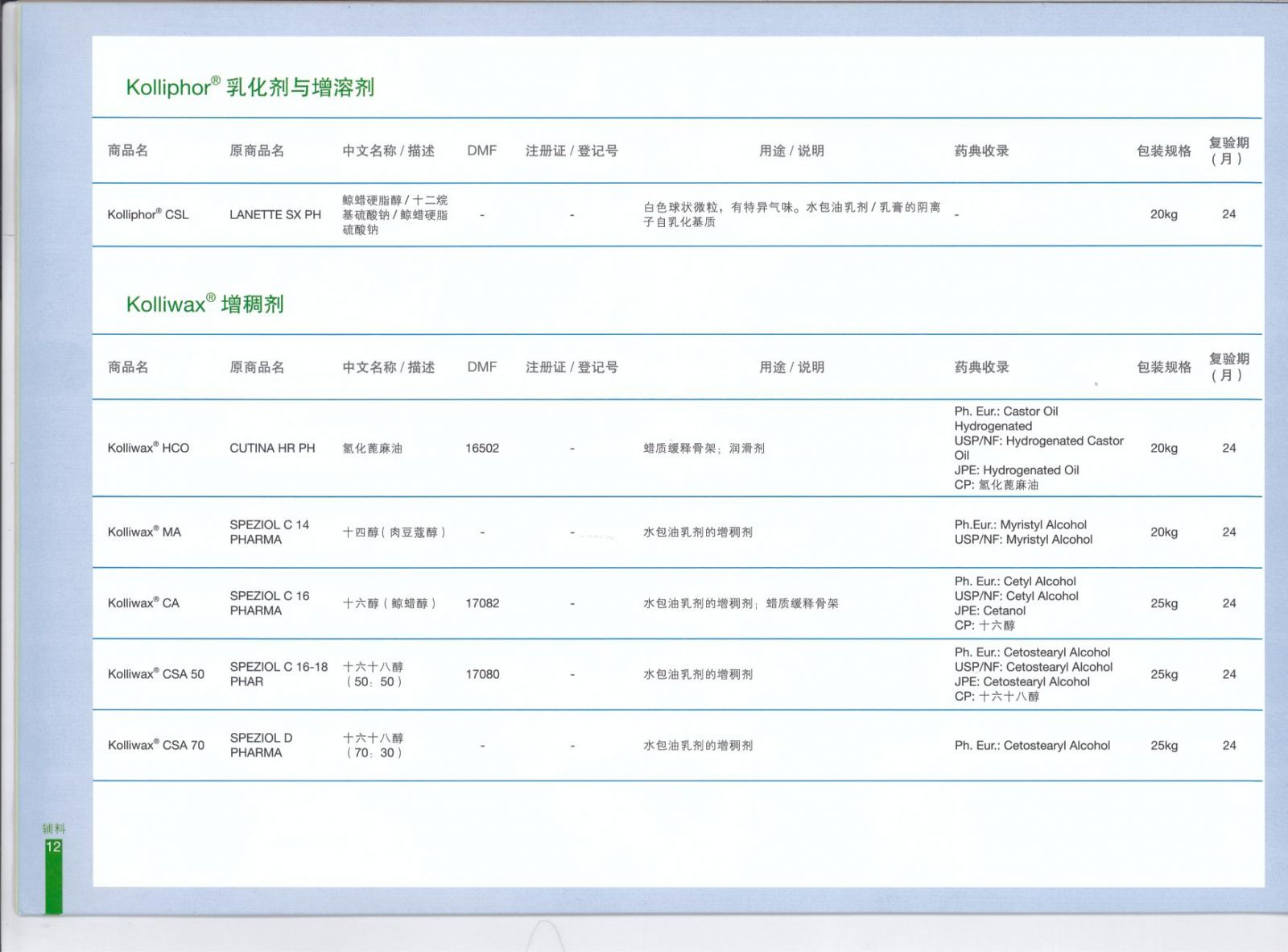The image size is (1288, 952).
Task: Click 药典收录 header in Kolliphor table
Action: pyautogui.click(x=982, y=151)
